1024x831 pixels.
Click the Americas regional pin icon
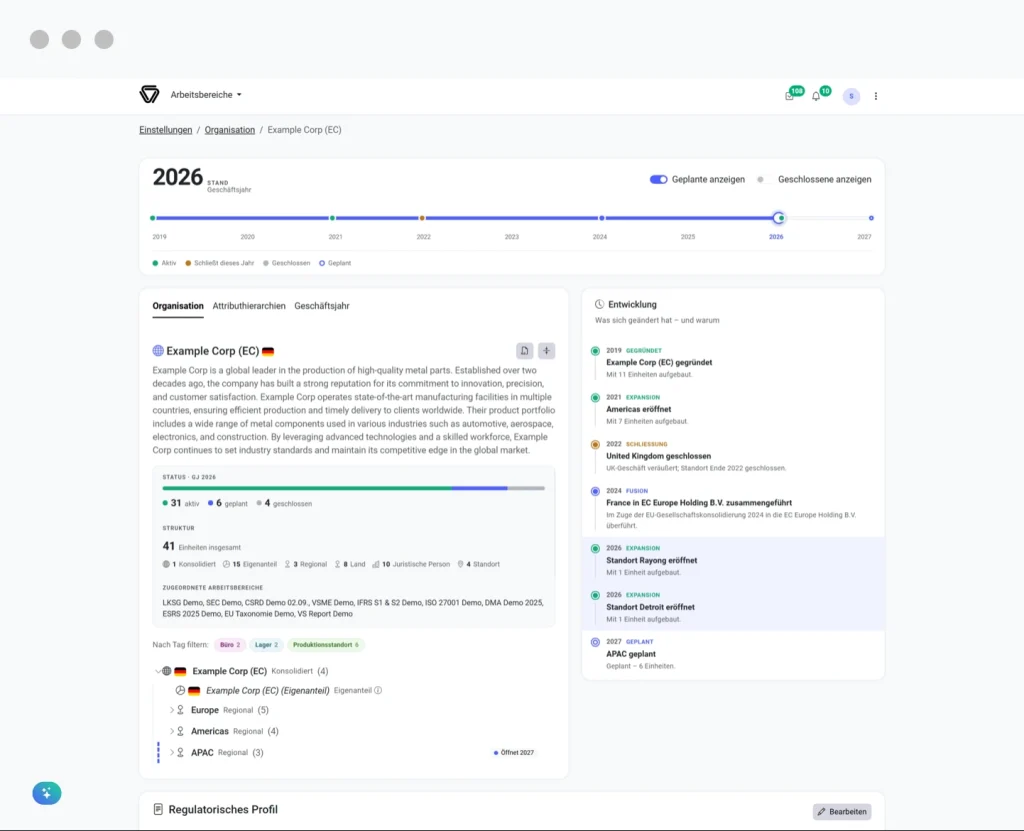tap(181, 731)
